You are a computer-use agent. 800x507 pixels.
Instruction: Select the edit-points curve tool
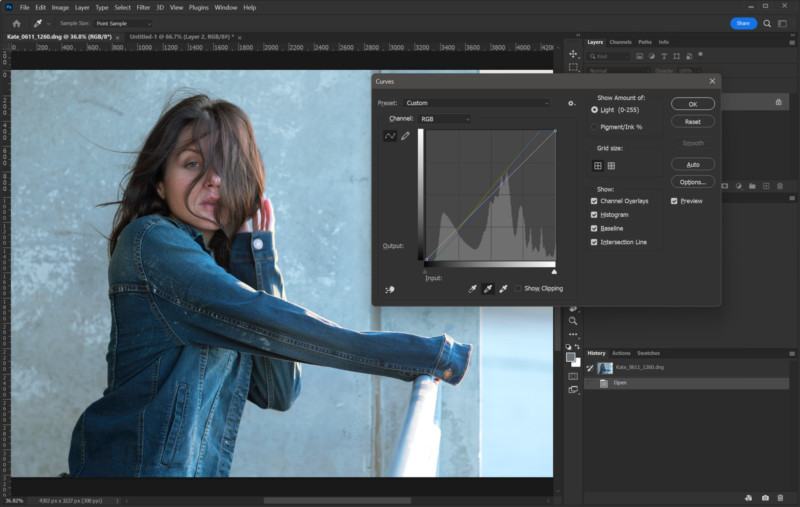[x=390, y=136]
